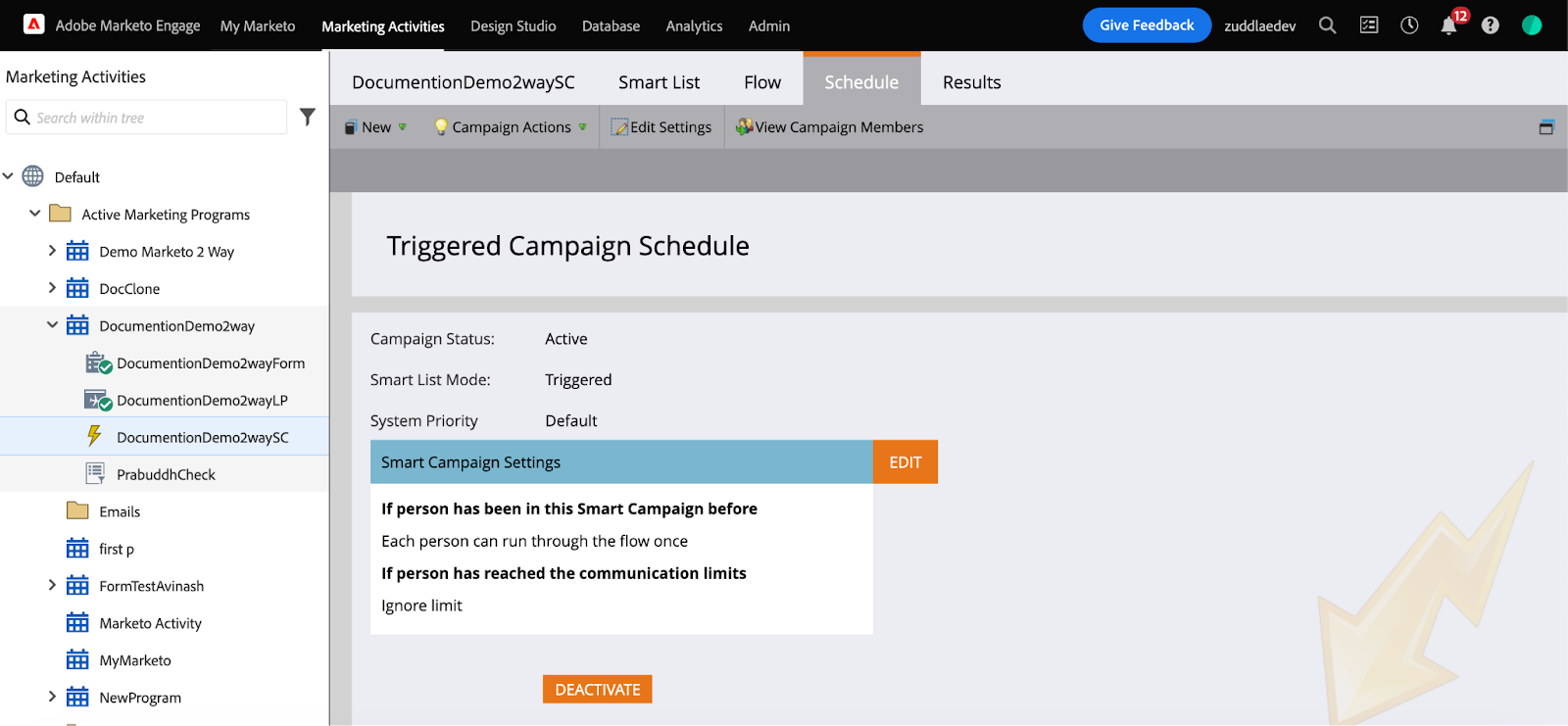The image size is (1568, 726).
Task: Open the Admin section
Action: [x=769, y=26]
